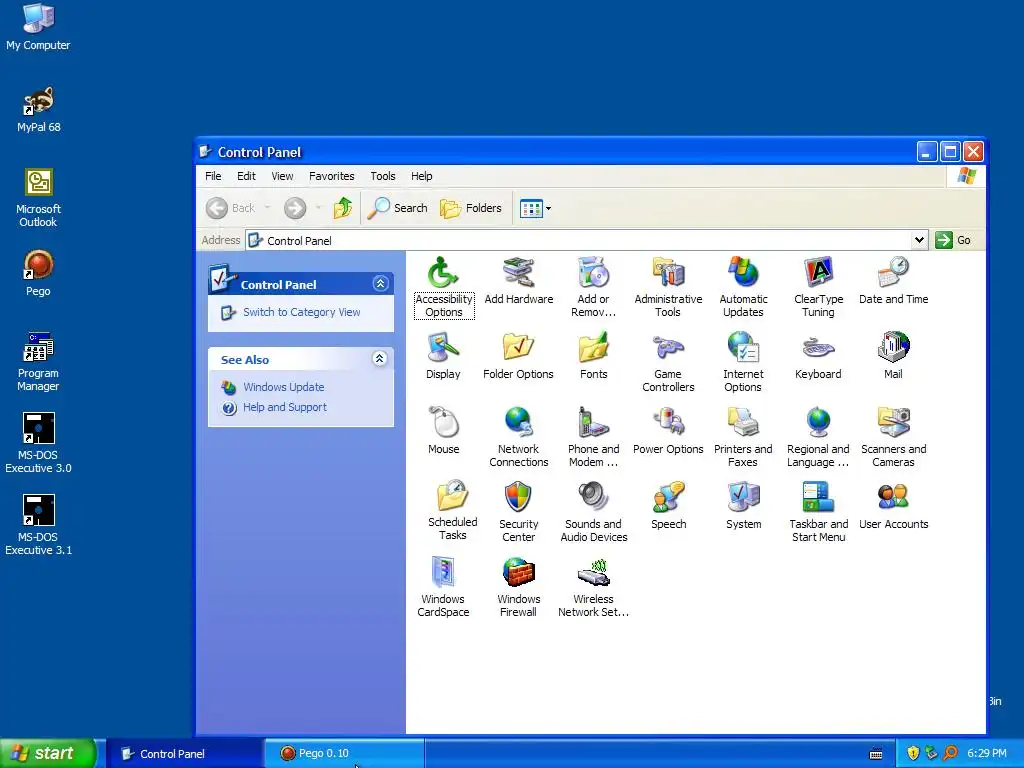This screenshot has width=1024, height=768.
Task: Collapse the See Also section
Action: tap(379, 359)
